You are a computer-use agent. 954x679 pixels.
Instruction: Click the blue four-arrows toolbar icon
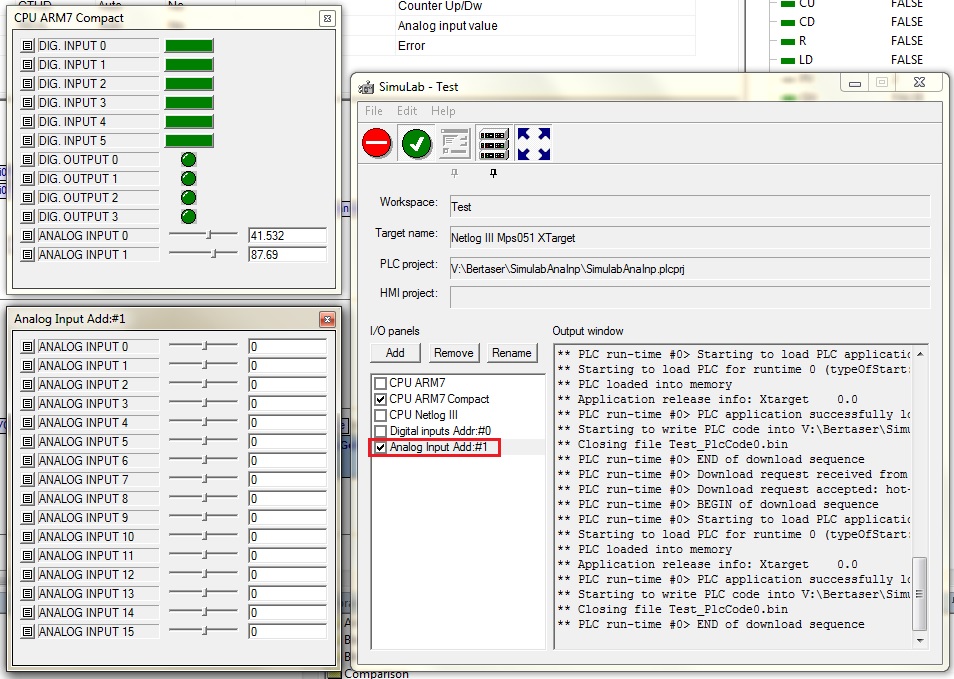534,144
